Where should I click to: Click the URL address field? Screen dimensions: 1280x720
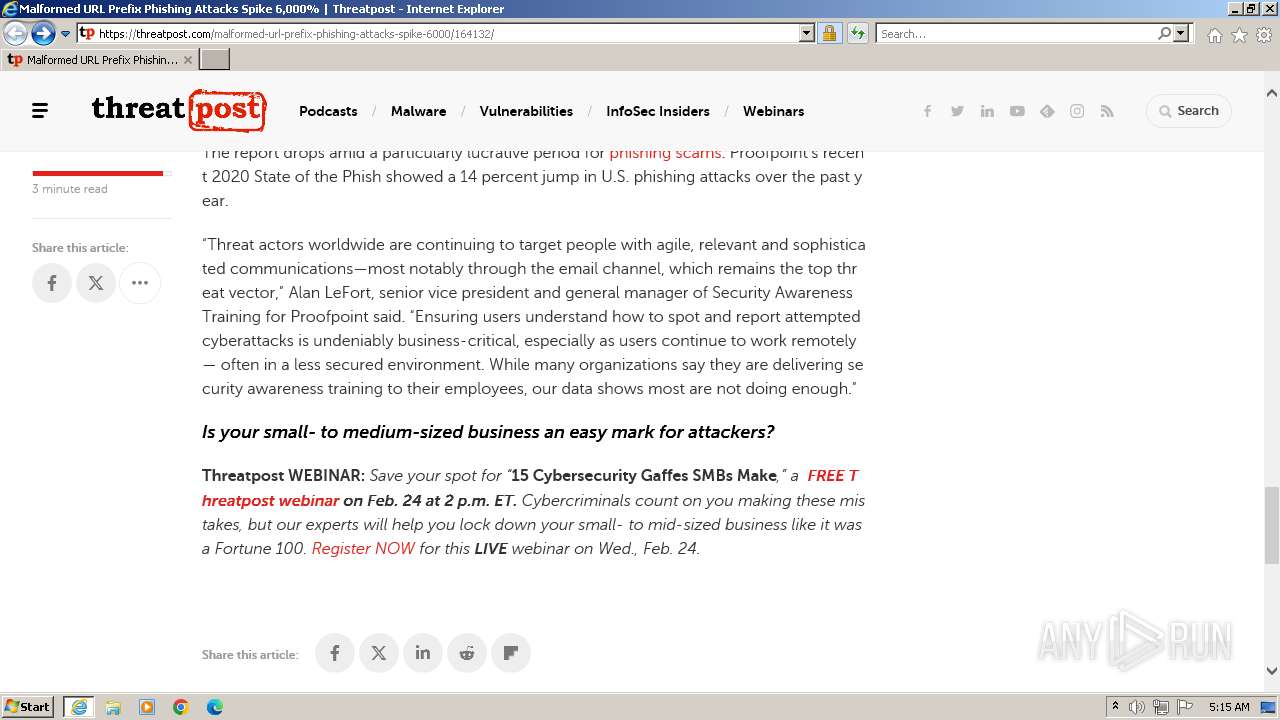pyautogui.click(x=447, y=33)
